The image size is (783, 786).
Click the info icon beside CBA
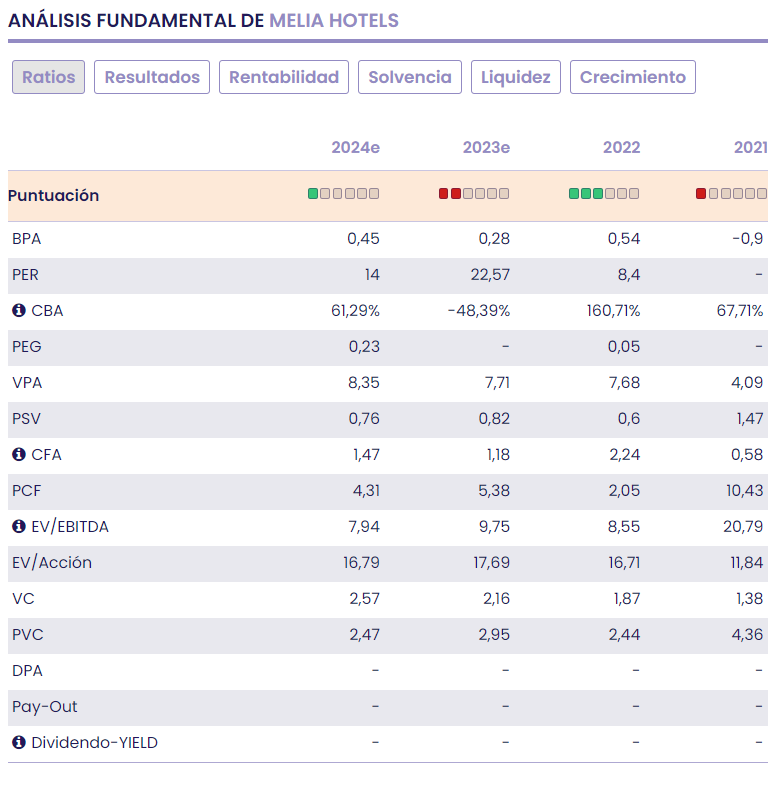click(18, 311)
